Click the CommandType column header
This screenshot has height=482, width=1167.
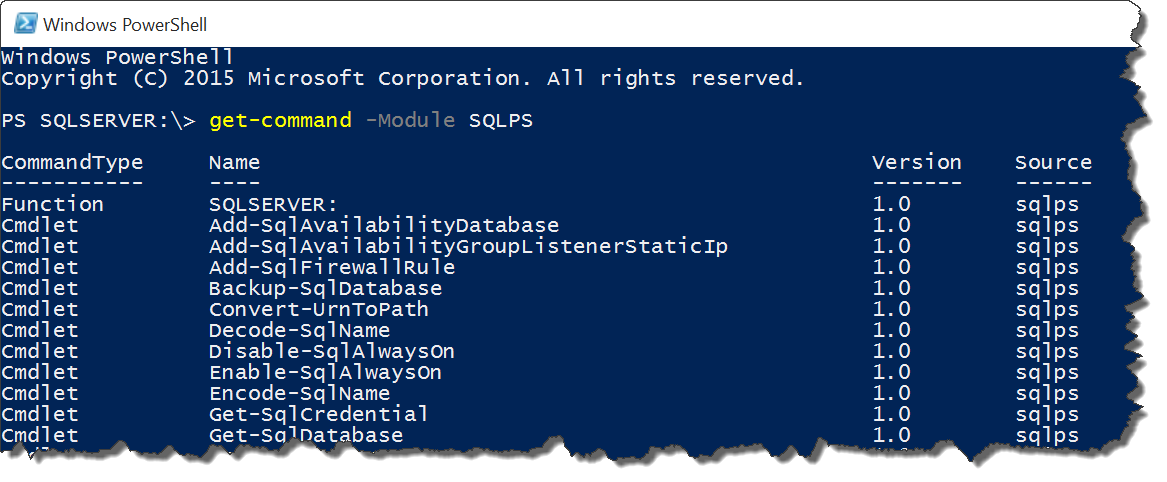click(72, 162)
